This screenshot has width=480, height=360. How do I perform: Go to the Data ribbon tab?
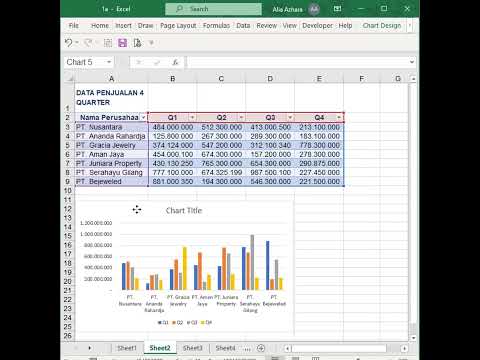tap(243, 26)
